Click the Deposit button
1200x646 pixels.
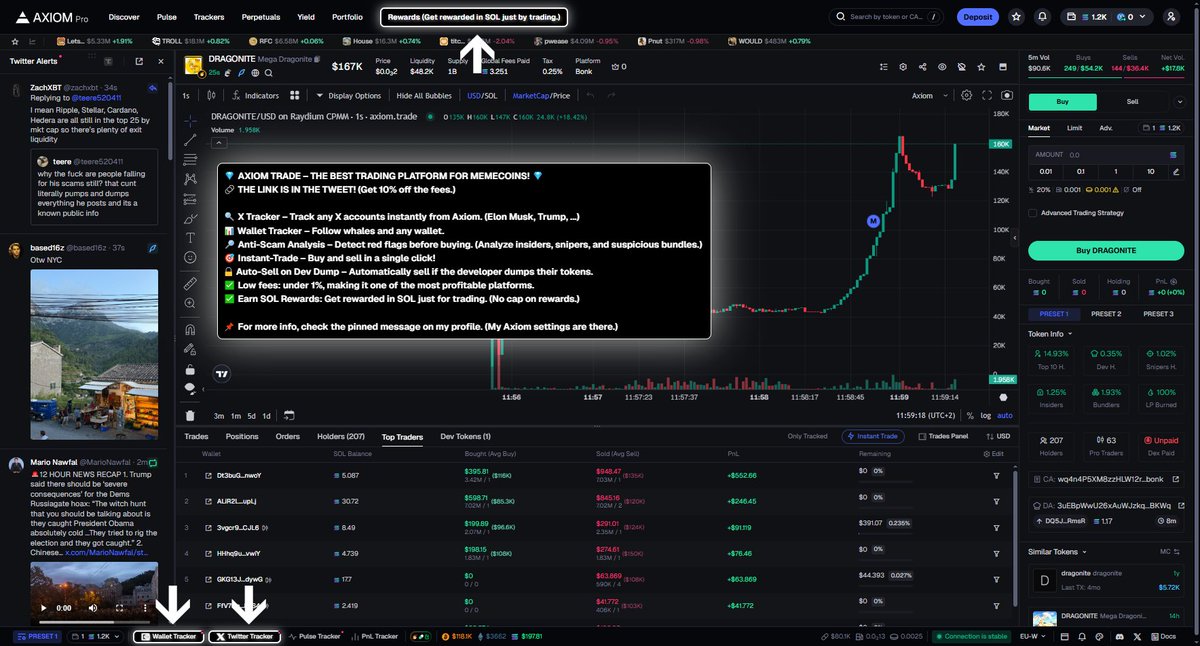[x=977, y=17]
